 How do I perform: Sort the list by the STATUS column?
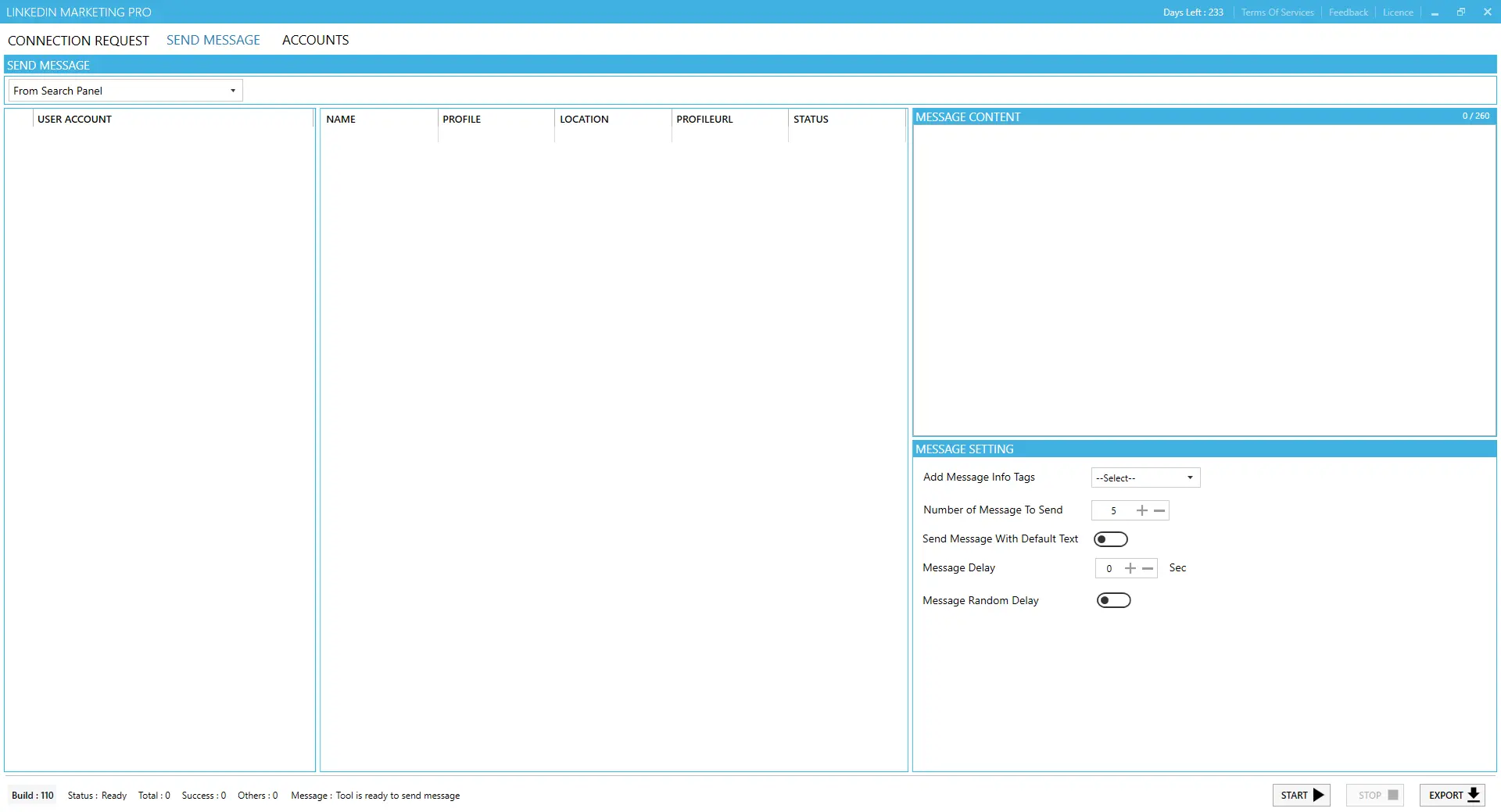tap(811, 120)
